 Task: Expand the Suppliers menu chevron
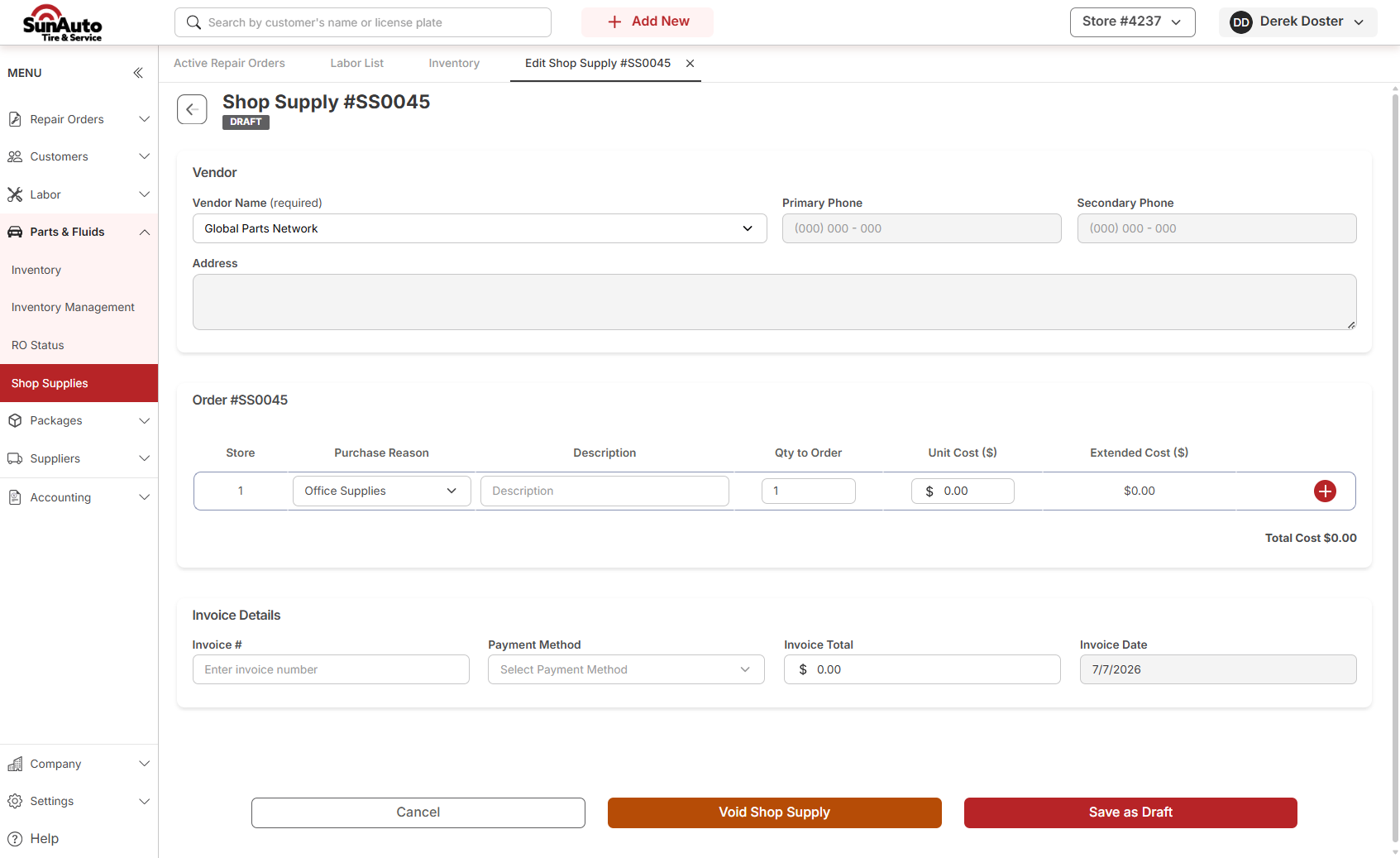pos(145,458)
